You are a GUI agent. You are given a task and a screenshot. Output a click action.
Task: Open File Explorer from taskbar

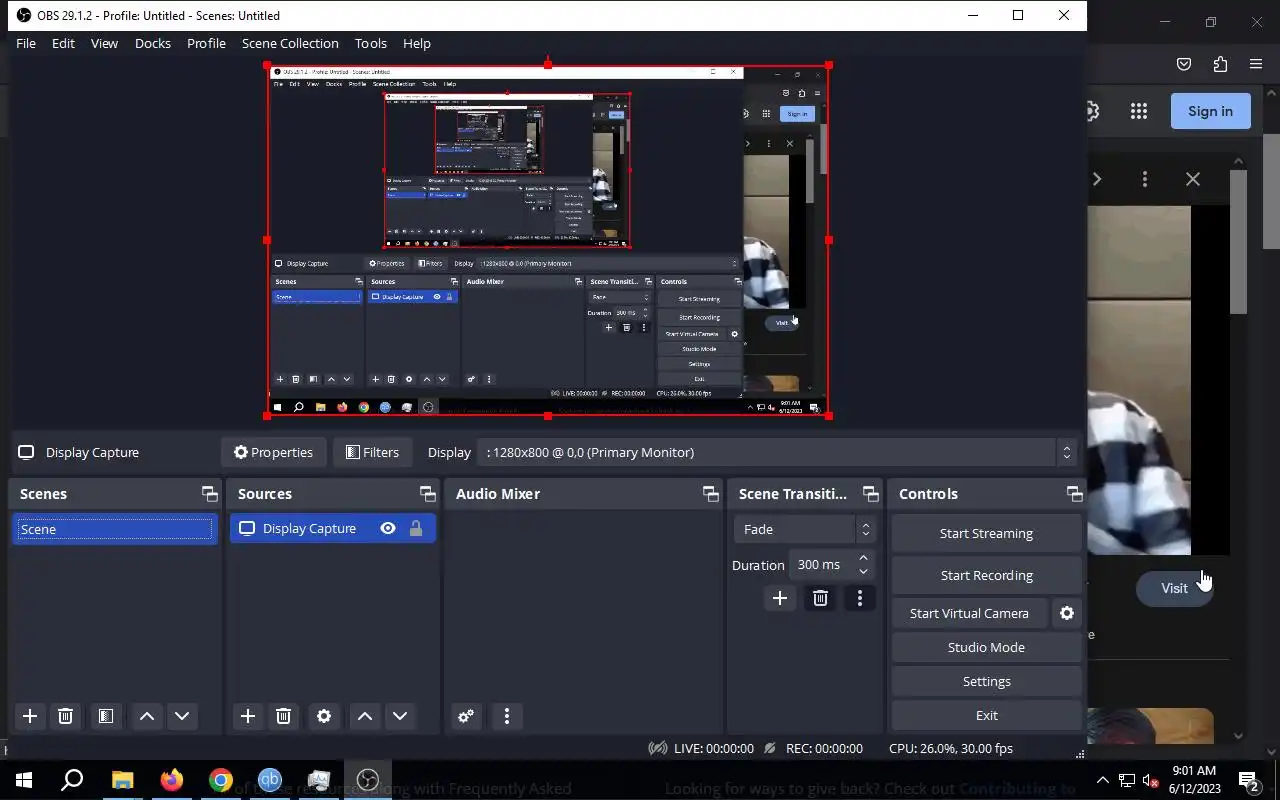122,780
